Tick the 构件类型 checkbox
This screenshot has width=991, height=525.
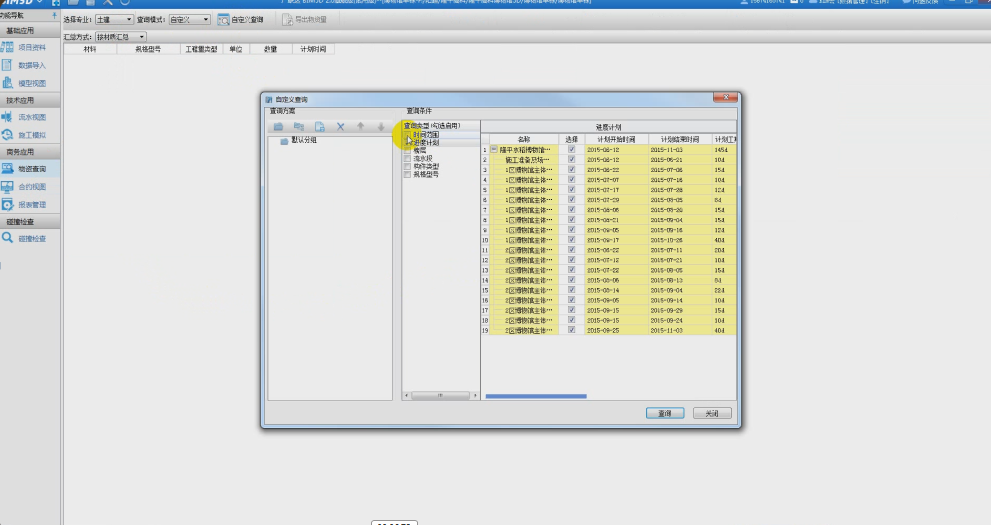(x=407, y=166)
